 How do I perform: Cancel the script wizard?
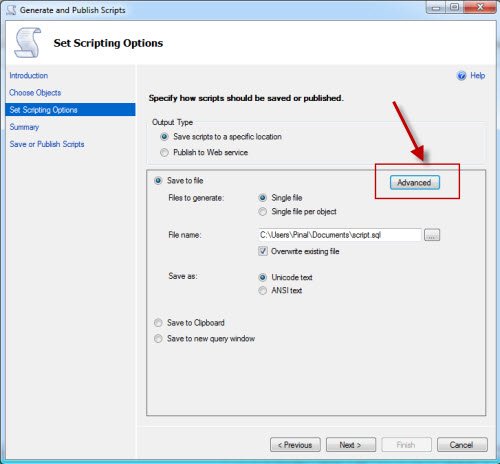[462, 445]
